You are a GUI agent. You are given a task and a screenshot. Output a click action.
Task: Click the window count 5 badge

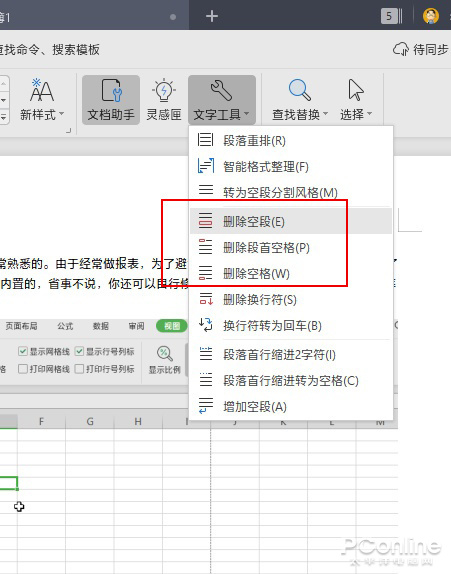[x=391, y=16]
